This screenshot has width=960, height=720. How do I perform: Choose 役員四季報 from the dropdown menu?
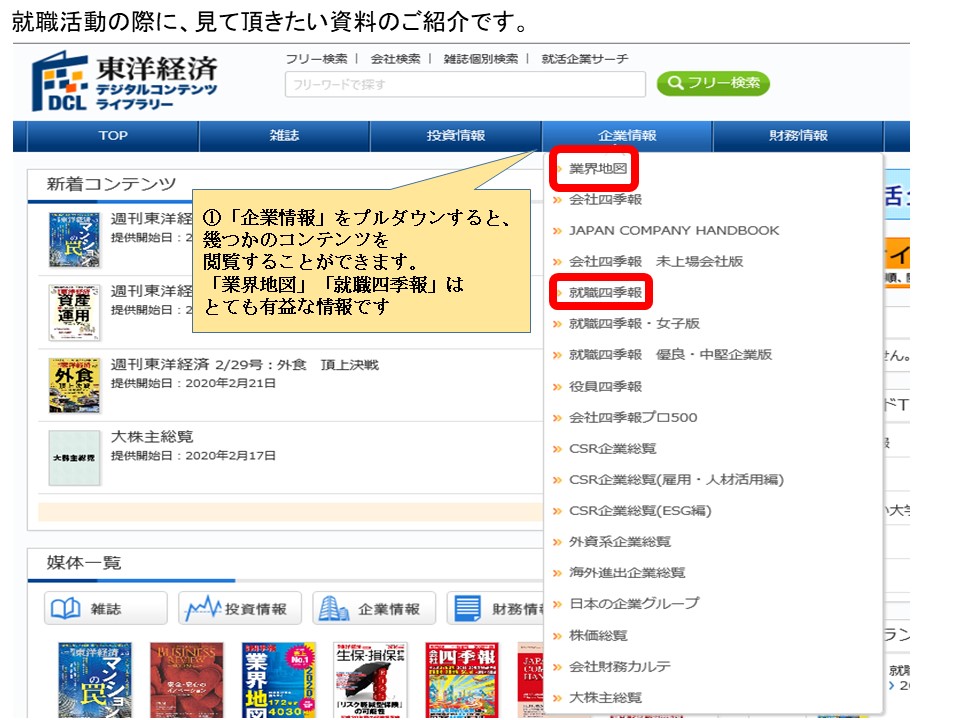point(606,386)
